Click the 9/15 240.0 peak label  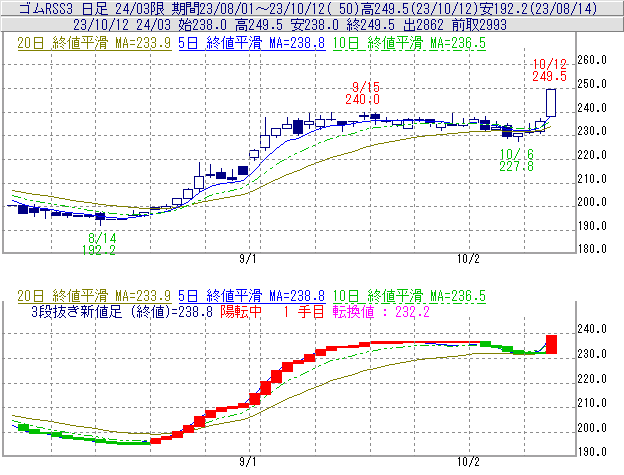pyautogui.click(x=363, y=93)
